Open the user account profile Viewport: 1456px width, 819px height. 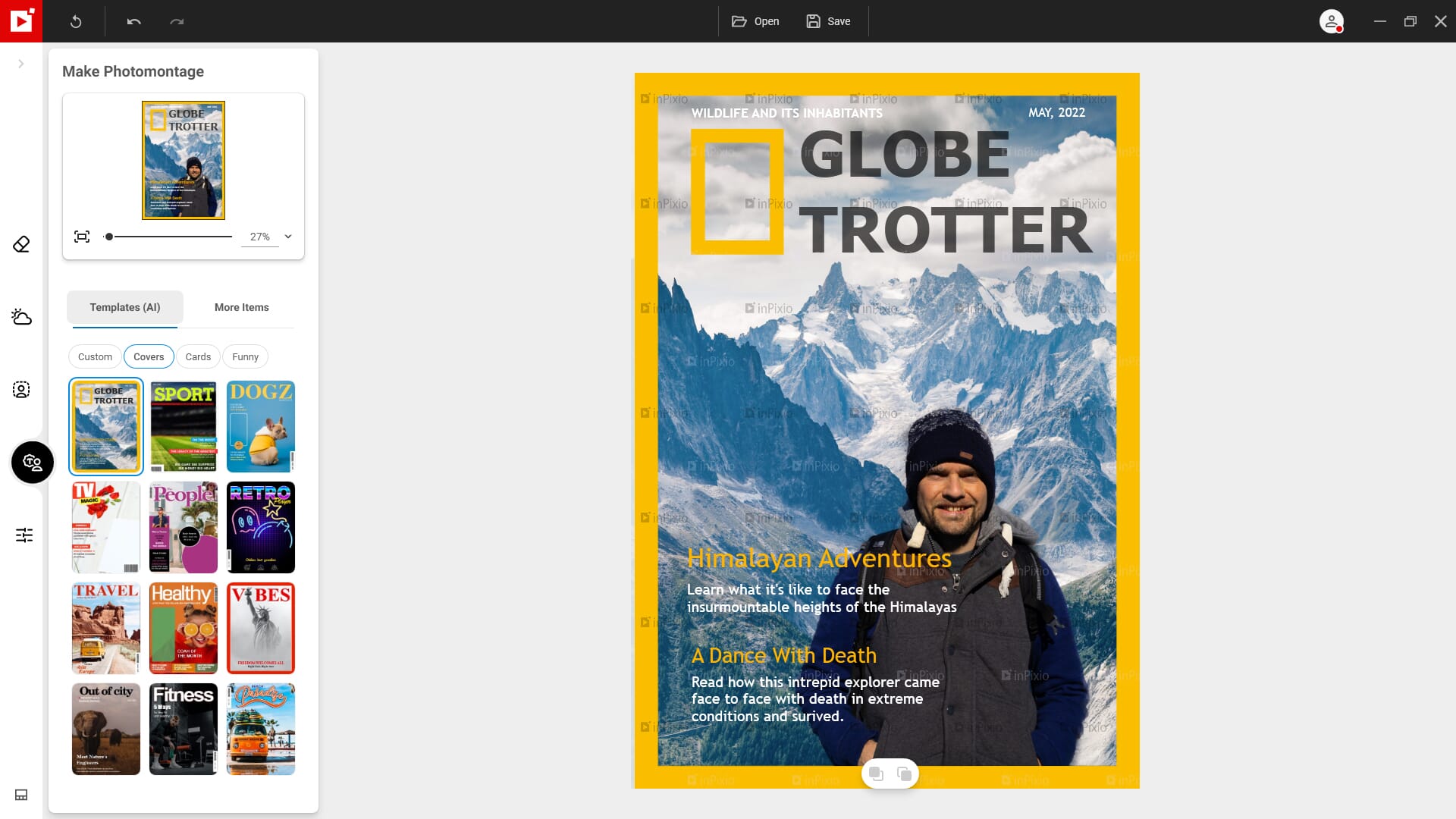point(1332,21)
